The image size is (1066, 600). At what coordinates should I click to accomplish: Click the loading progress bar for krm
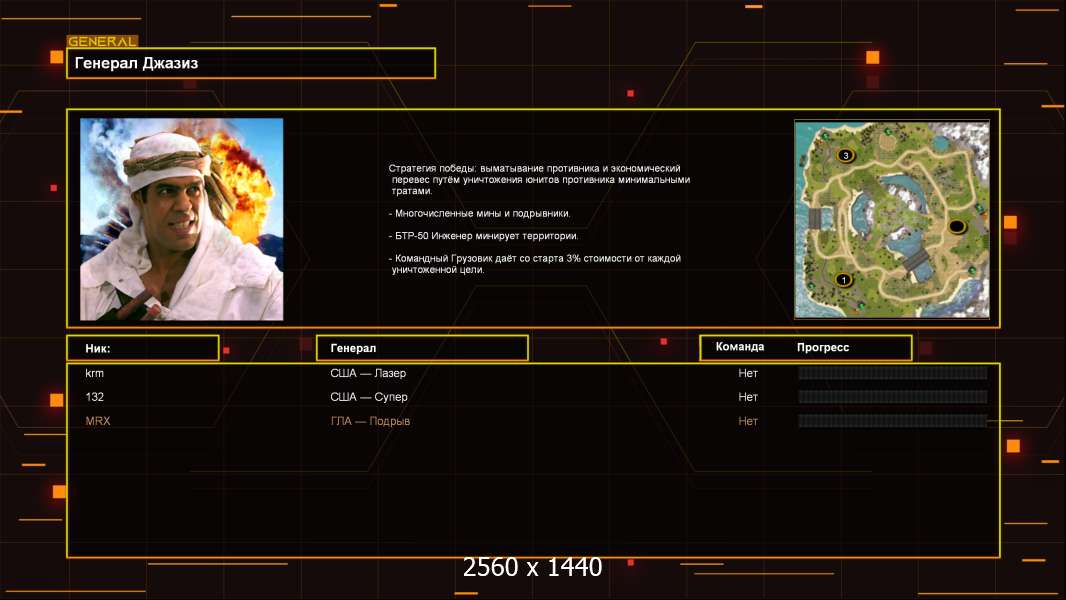tap(893, 372)
